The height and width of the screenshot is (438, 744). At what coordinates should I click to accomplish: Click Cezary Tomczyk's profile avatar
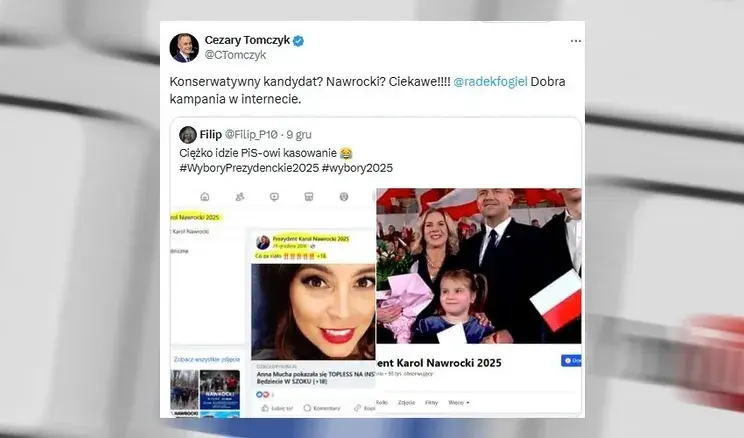tap(184, 48)
